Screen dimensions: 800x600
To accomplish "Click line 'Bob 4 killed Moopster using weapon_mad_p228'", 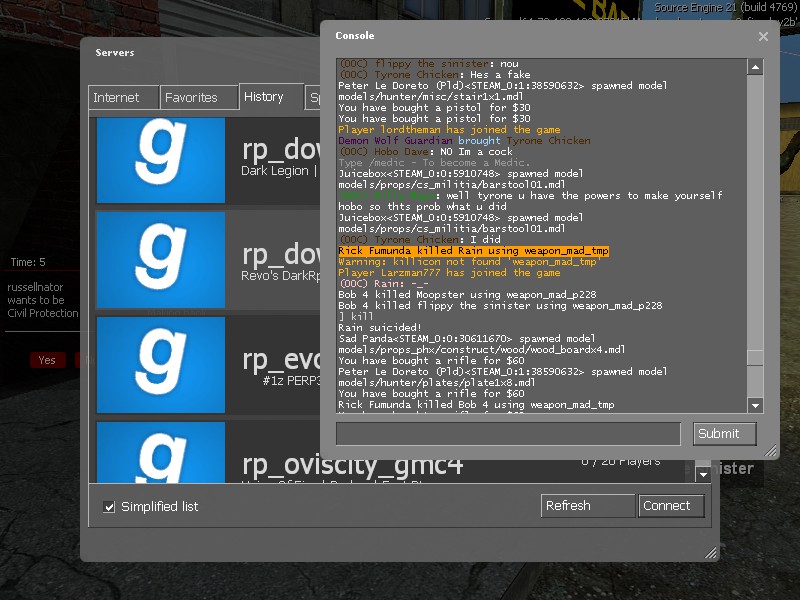I will tap(467, 294).
